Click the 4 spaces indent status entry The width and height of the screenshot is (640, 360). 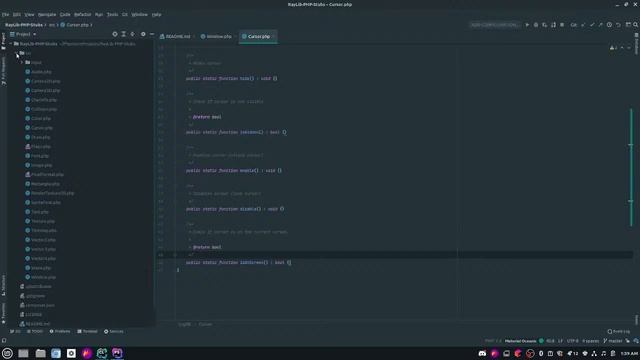coord(591,341)
